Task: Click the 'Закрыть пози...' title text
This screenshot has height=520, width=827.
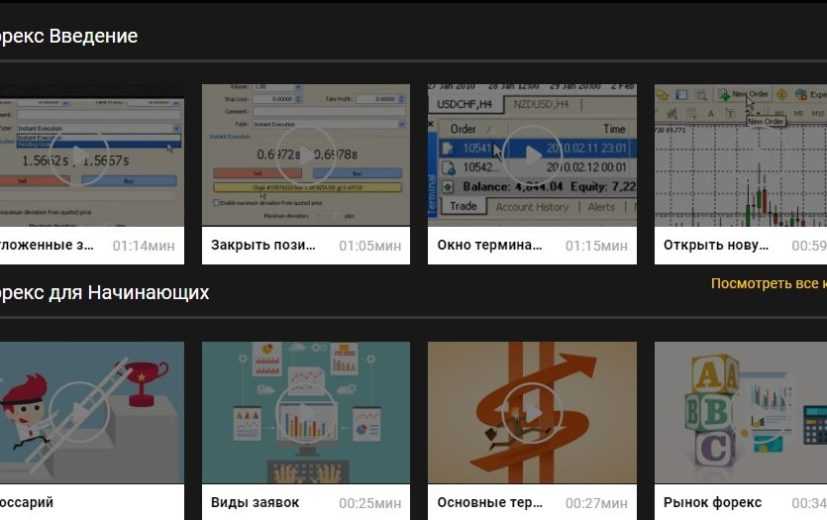Action: [x=263, y=245]
